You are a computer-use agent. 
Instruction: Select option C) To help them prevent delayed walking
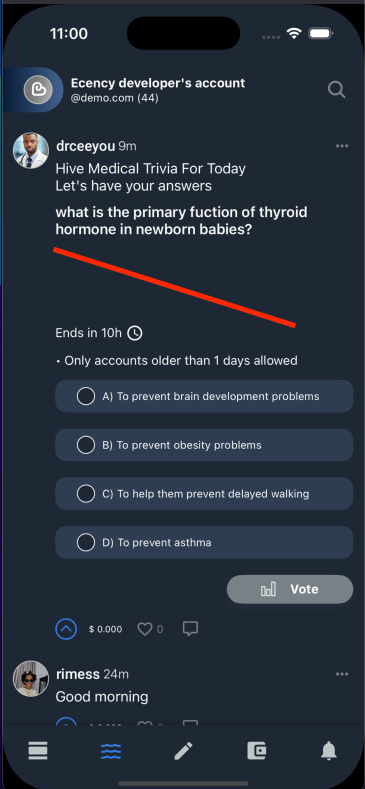coord(204,494)
